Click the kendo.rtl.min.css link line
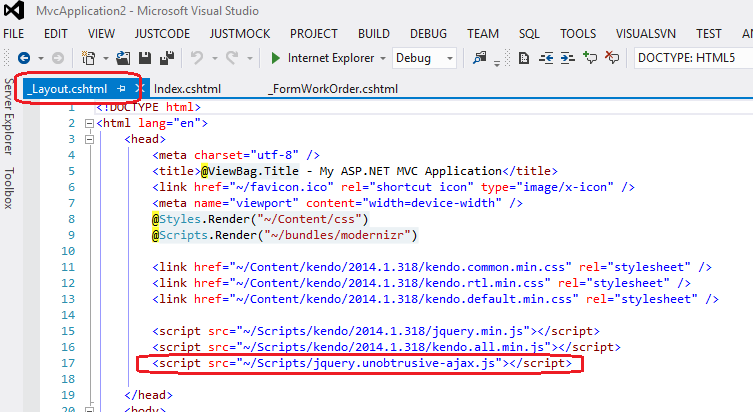Image resolution: width=753 pixels, height=412 pixels. [x=421, y=283]
